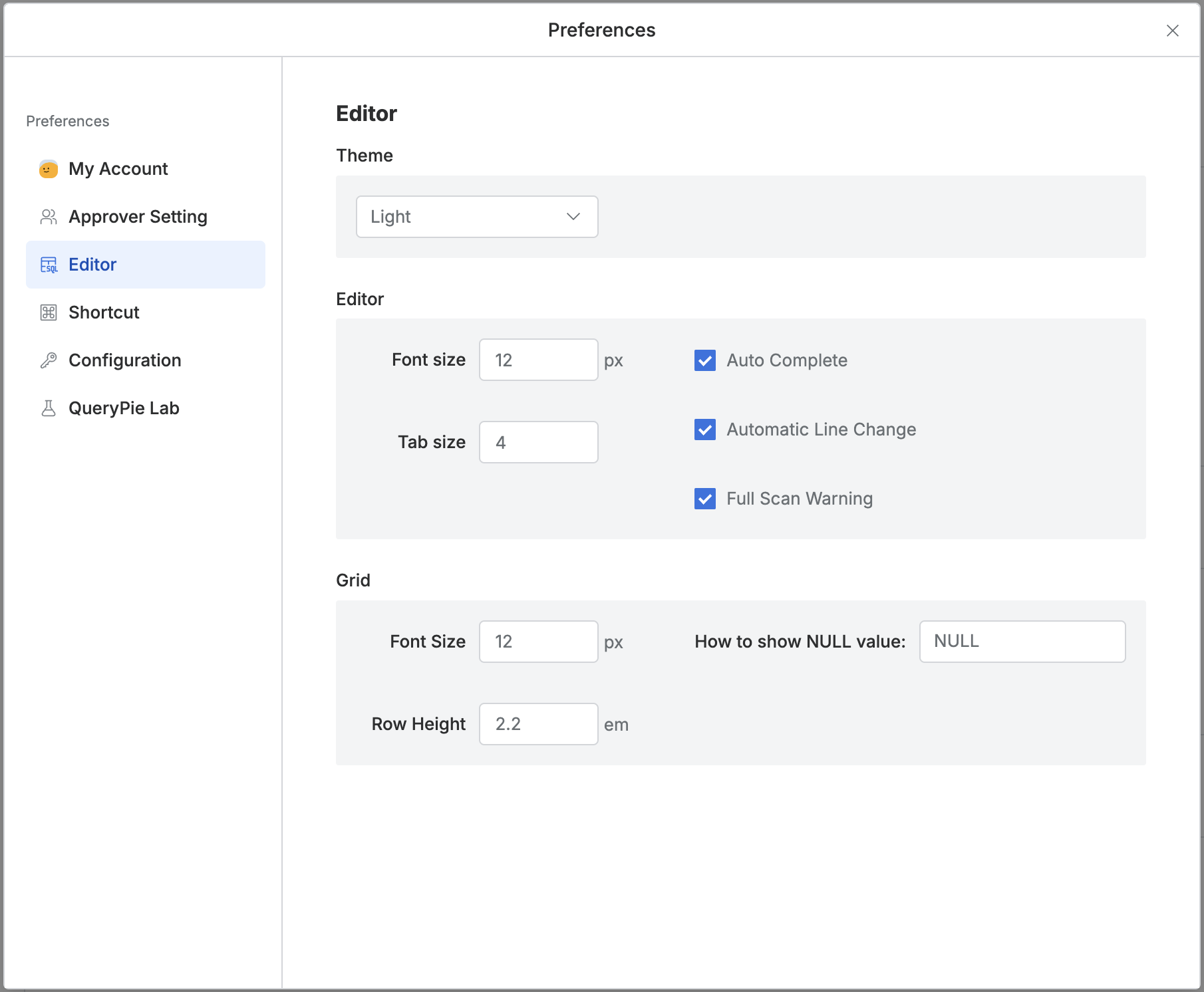Viewport: 1204px width, 992px height.
Task: Click the NULL value display text field
Action: click(x=1022, y=642)
